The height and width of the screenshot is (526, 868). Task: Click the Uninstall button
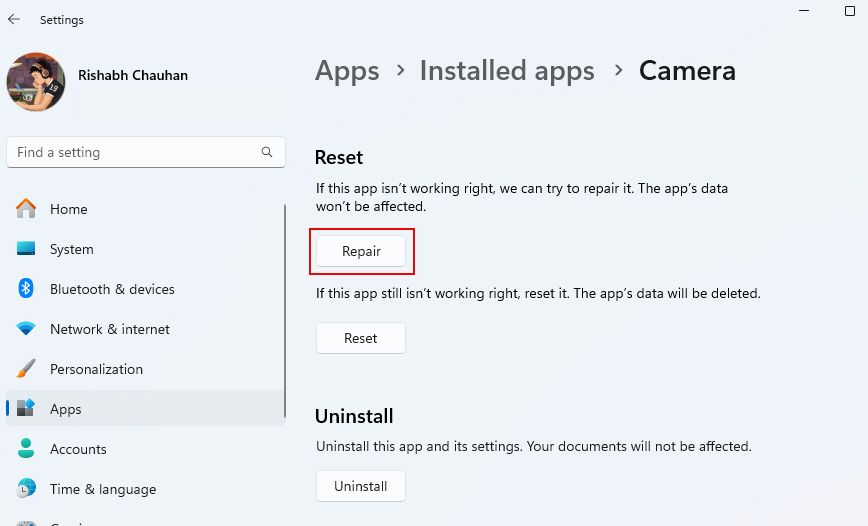point(361,486)
